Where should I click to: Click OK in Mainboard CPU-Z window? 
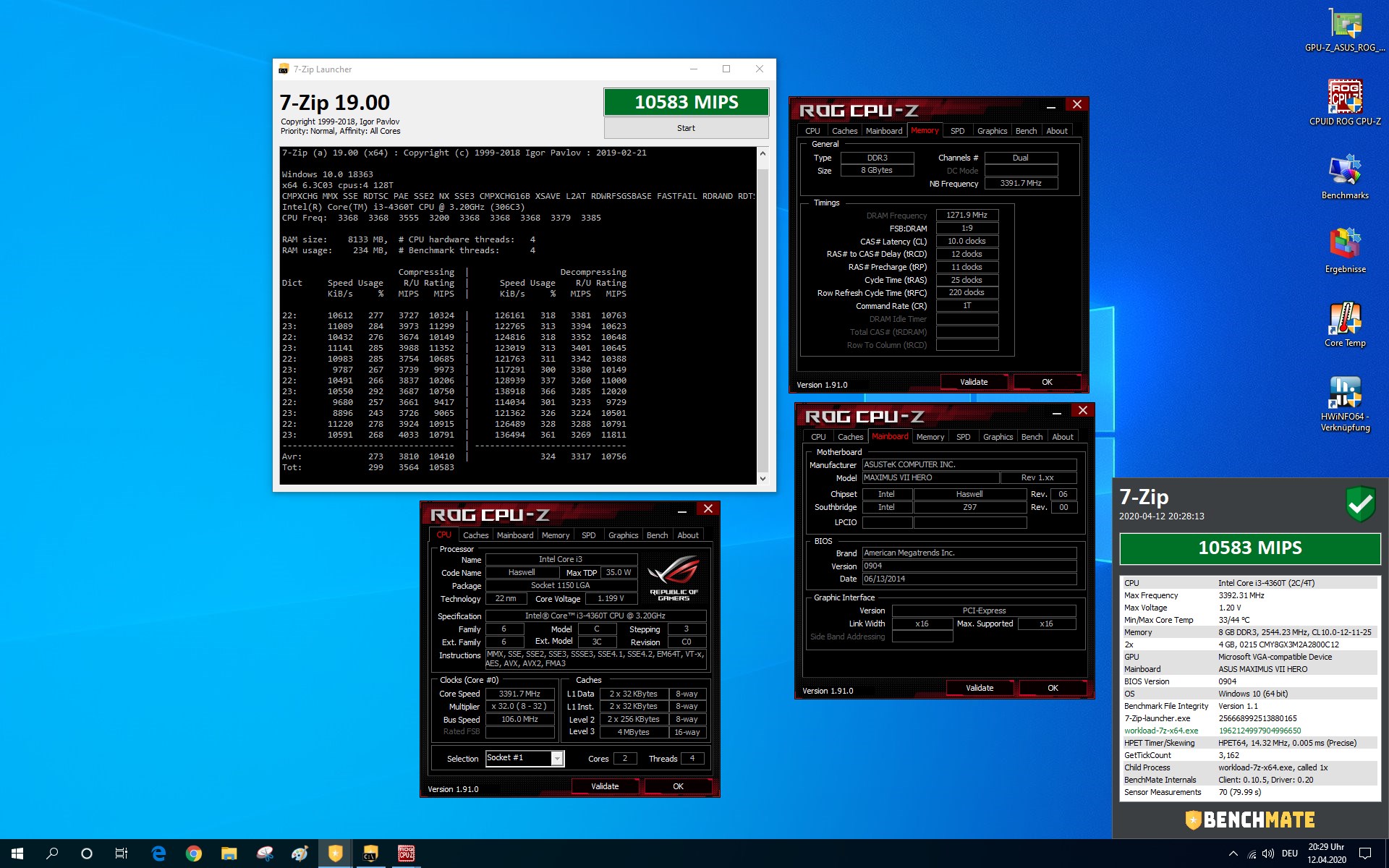pyautogui.click(x=1053, y=688)
